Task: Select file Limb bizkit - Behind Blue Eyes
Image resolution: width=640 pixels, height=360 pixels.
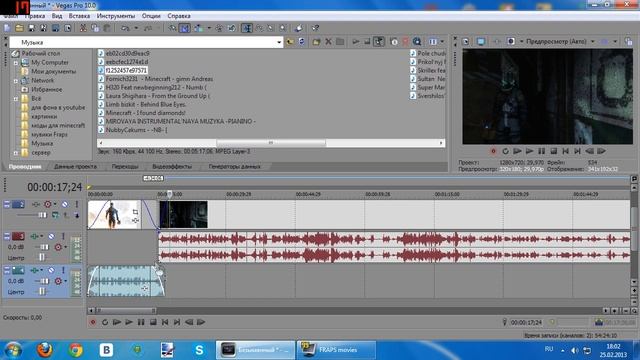Action: click(x=146, y=104)
